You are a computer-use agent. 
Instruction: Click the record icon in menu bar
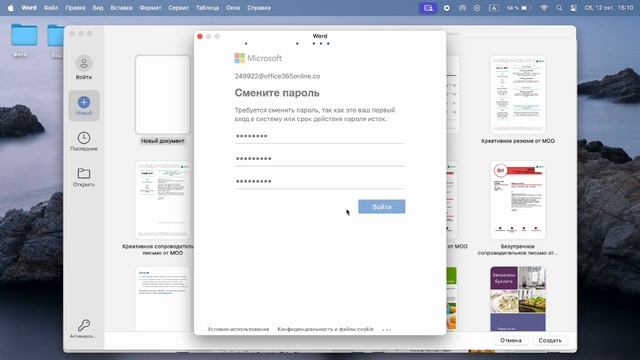point(447,8)
